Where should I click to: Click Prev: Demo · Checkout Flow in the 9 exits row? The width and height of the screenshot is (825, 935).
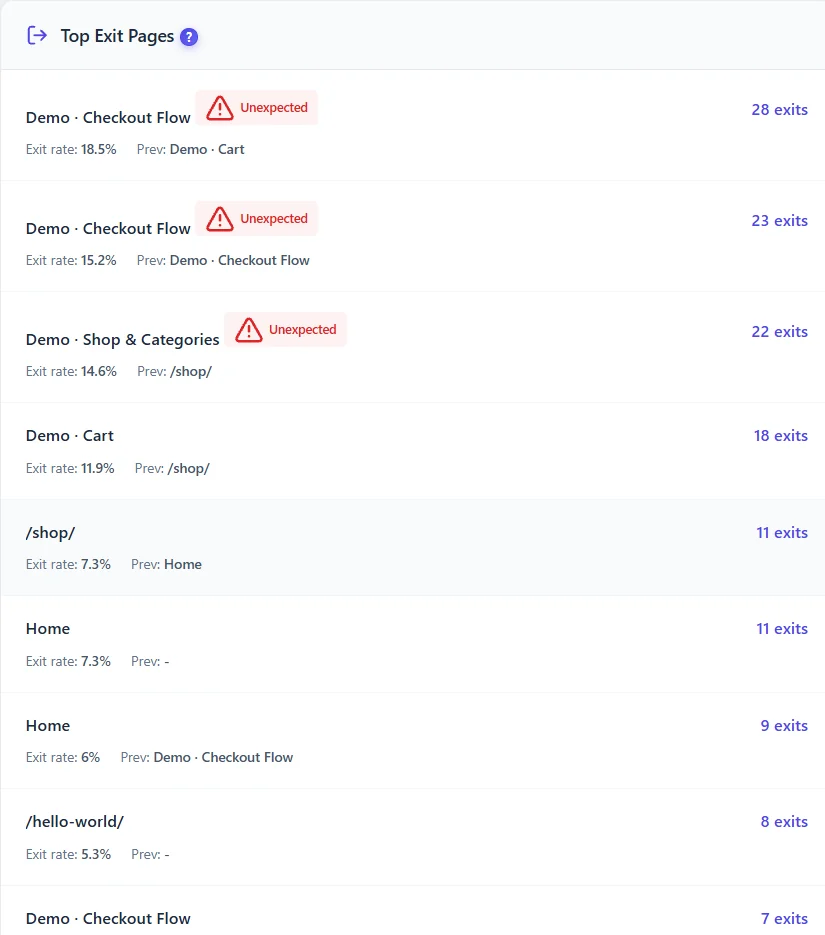[207, 757]
